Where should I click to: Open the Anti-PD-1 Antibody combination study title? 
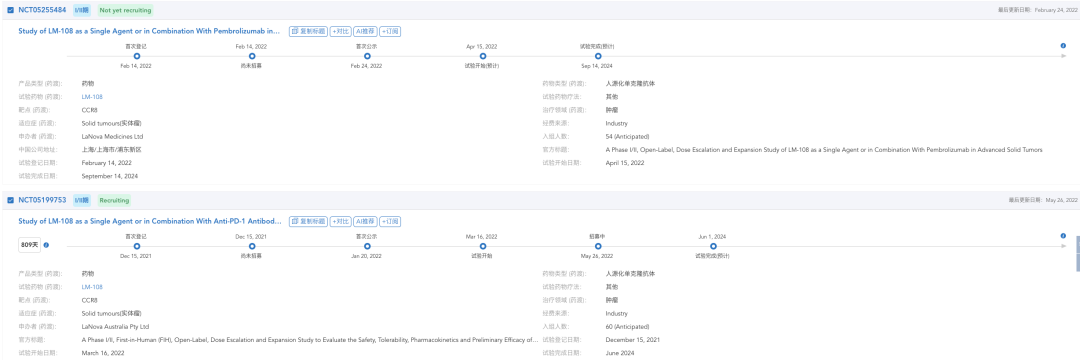coord(149,222)
